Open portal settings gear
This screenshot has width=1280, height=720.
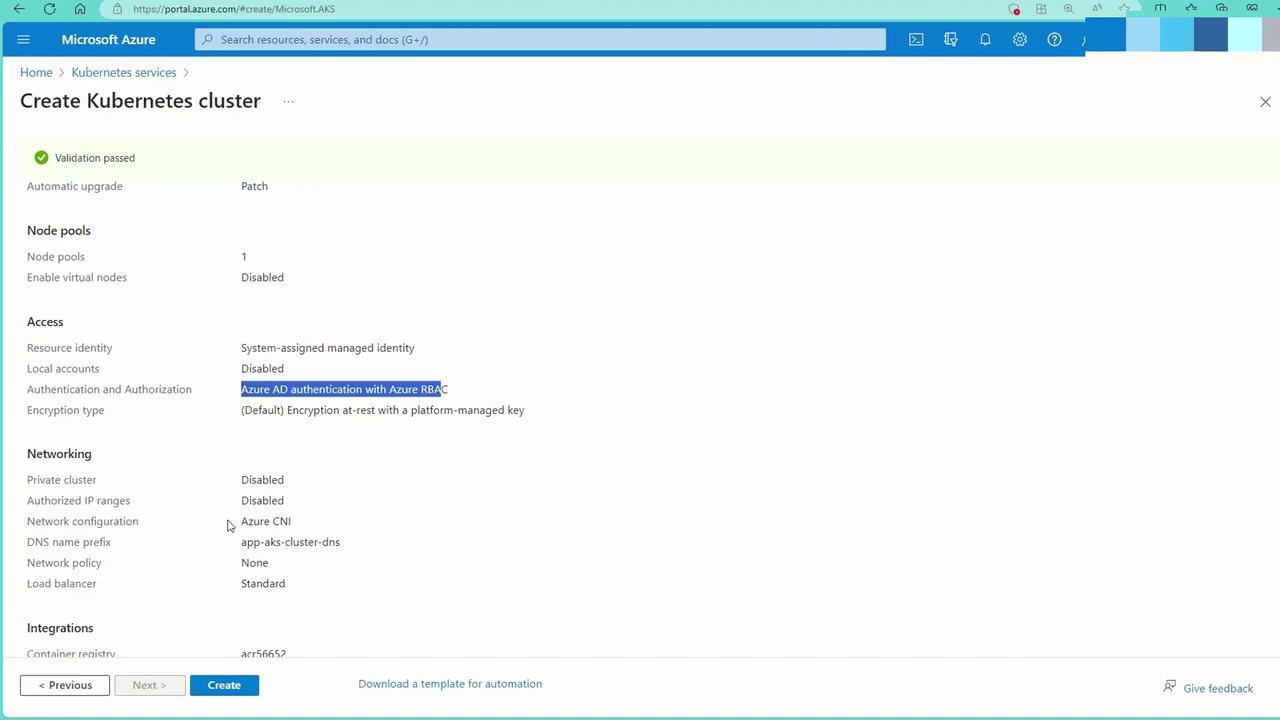click(1020, 40)
